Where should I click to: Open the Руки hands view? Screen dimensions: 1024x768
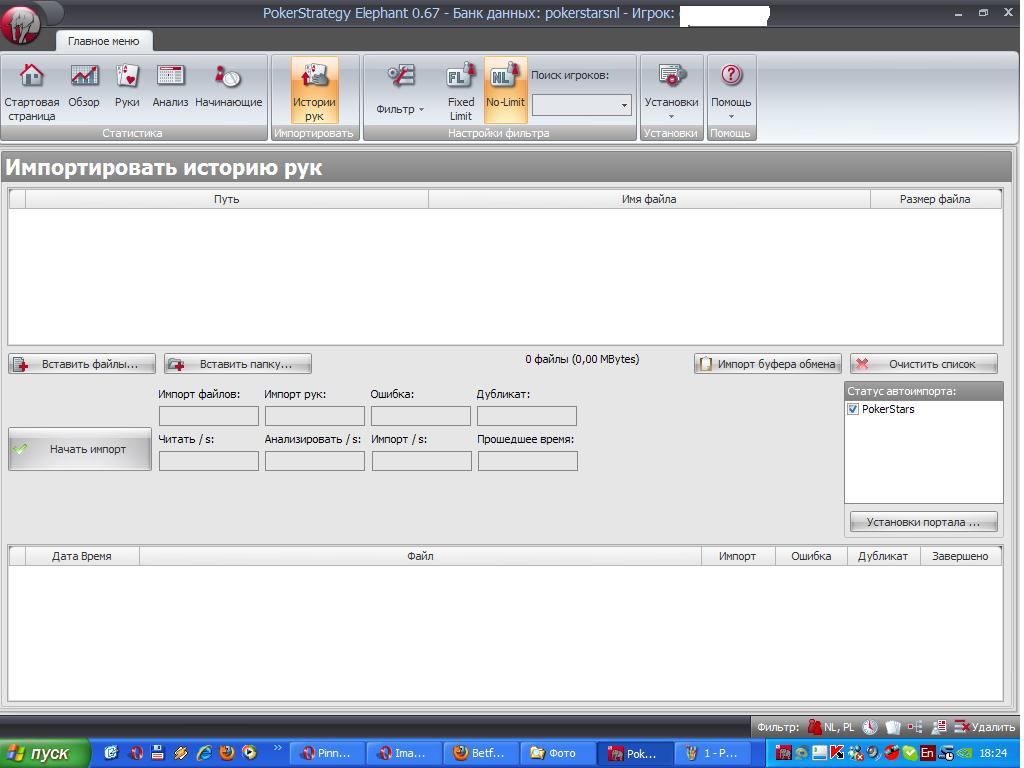(127, 86)
